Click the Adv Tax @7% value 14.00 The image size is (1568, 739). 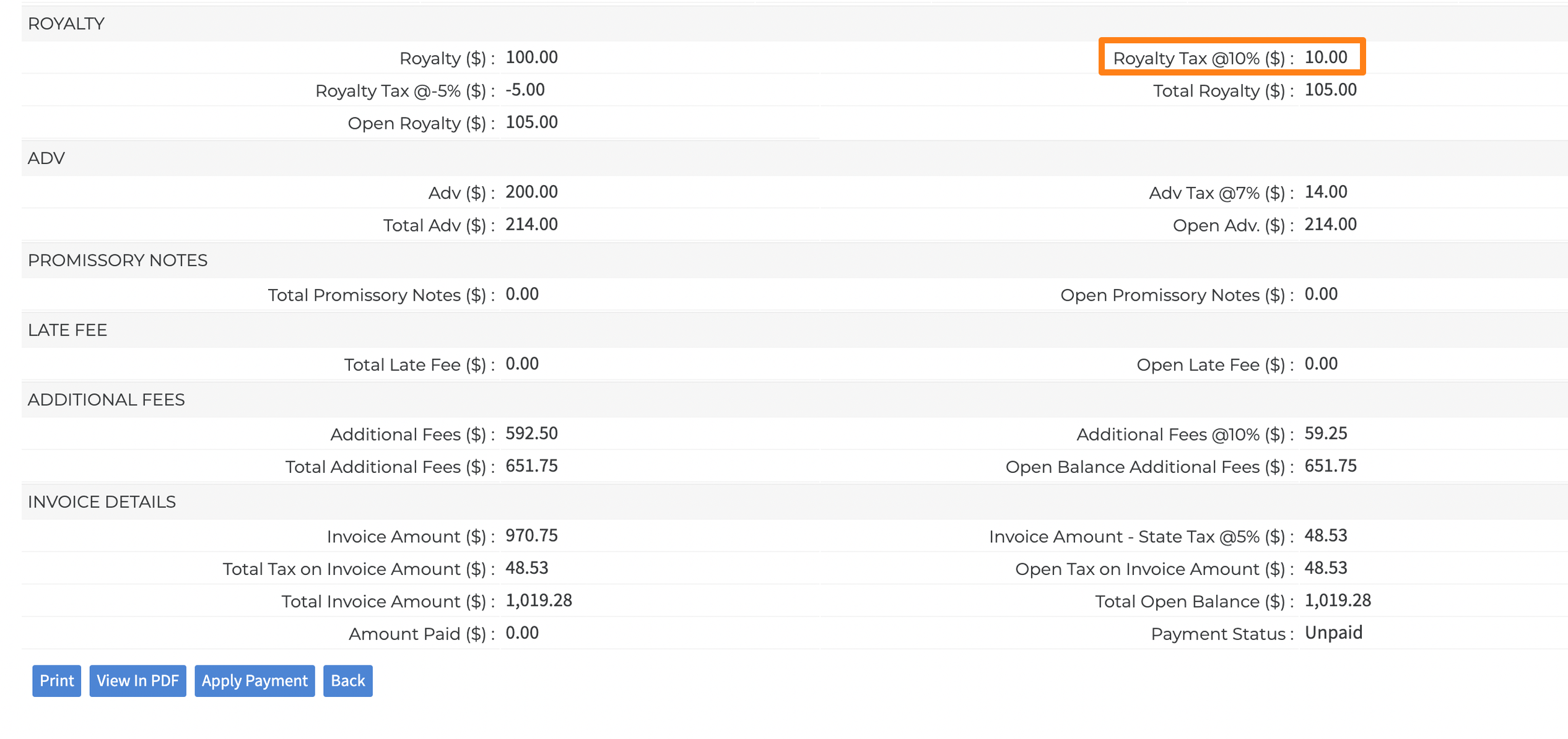coord(1325,192)
